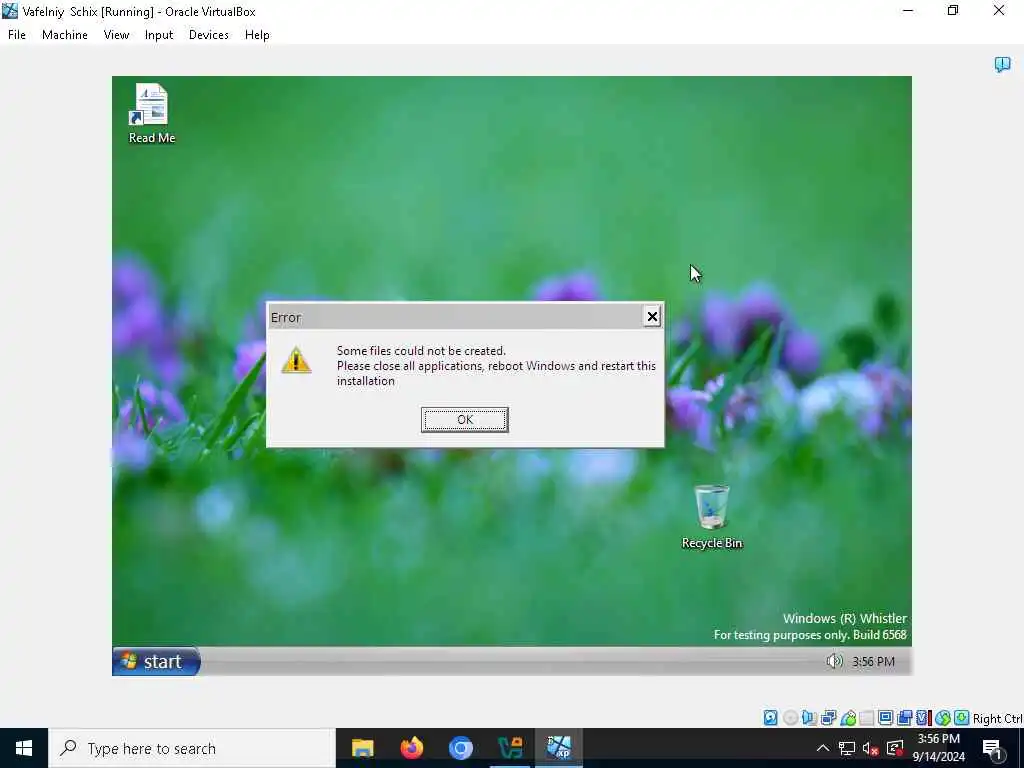This screenshot has width=1024, height=768.
Task: Click the screen sharing tray icon
Action: tap(895, 748)
